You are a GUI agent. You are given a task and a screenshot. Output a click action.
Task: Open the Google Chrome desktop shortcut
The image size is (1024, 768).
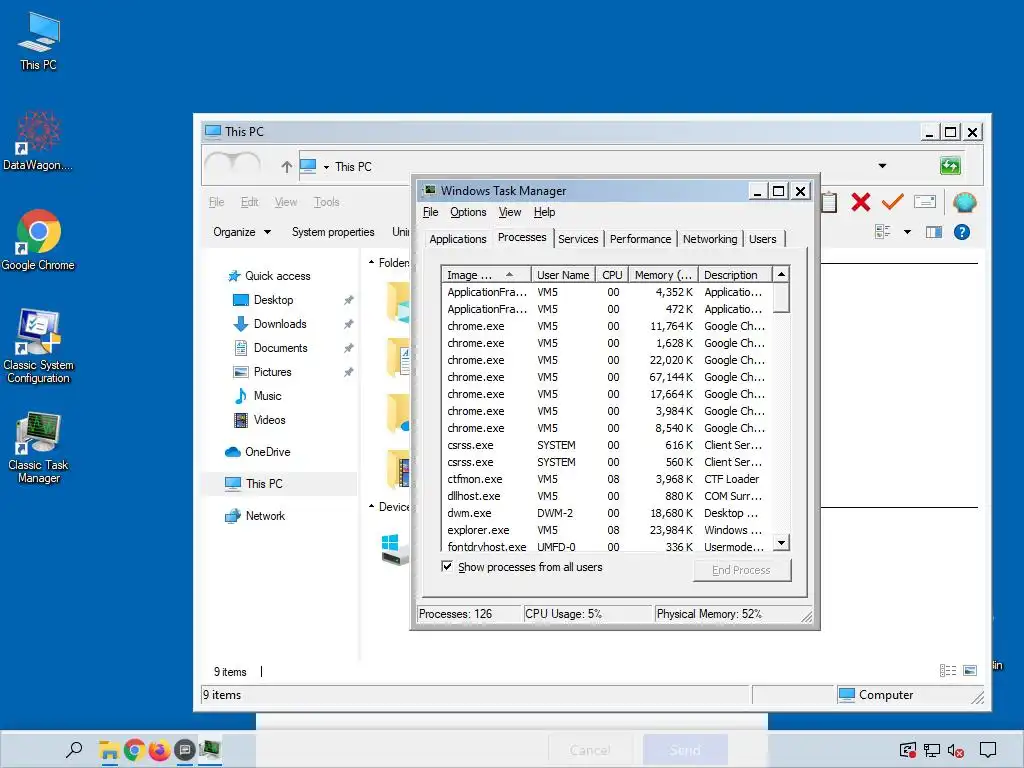click(x=38, y=240)
